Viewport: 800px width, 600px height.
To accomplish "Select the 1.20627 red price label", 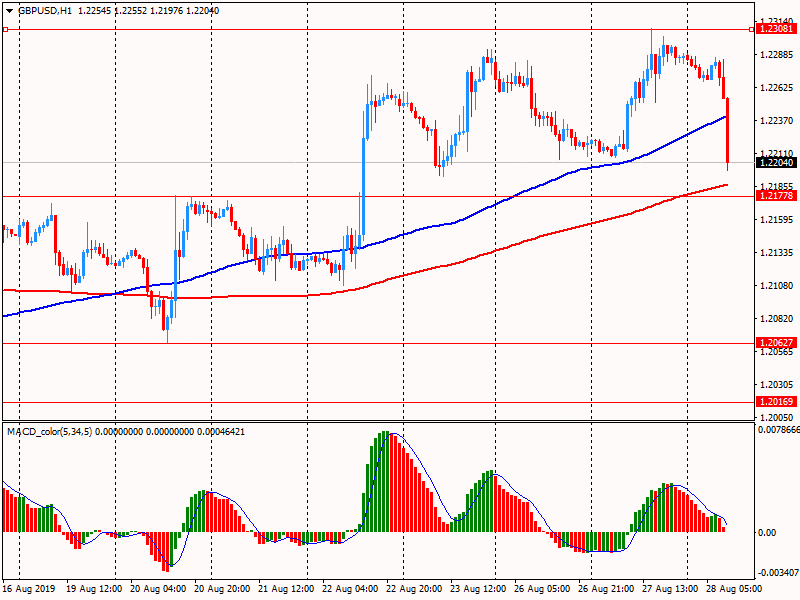I will pos(776,342).
